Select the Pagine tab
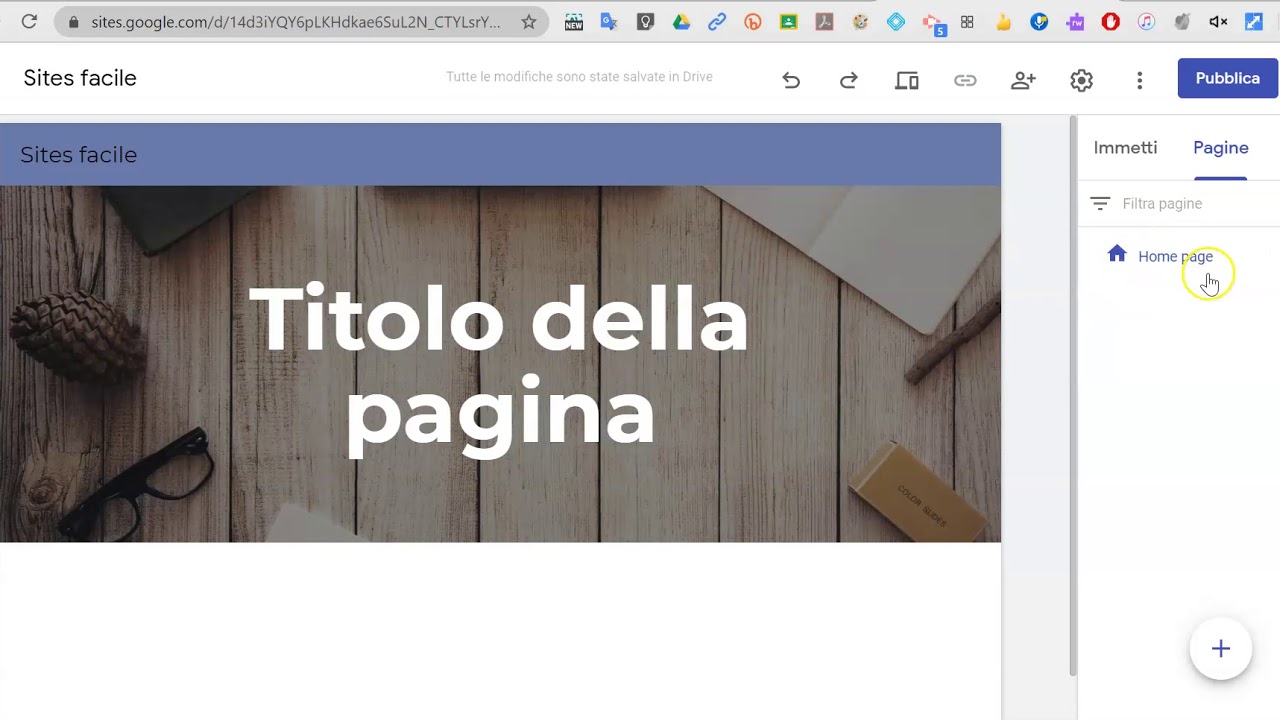Viewport: 1280px width, 720px height. [1221, 147]
